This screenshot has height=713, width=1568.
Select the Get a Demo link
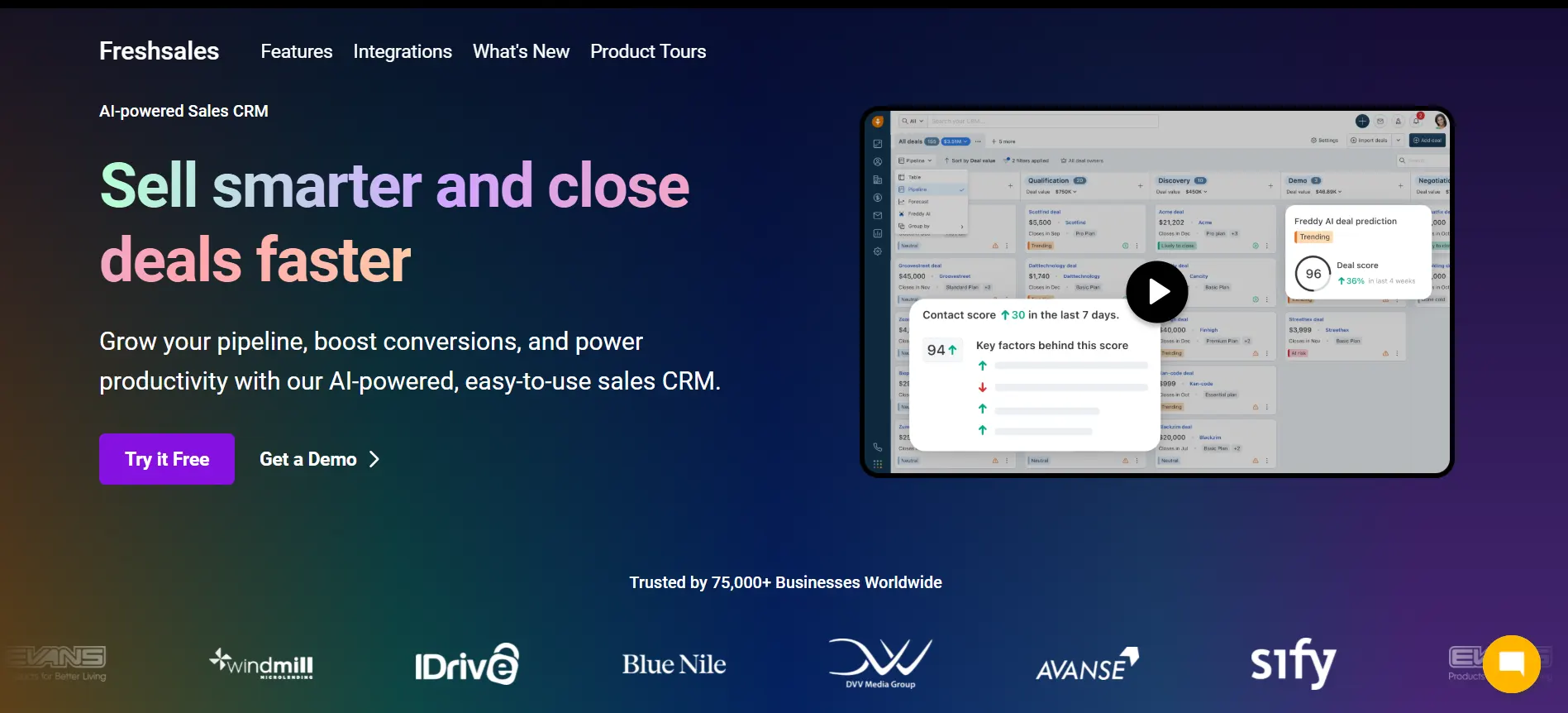[x=320, y=459]
